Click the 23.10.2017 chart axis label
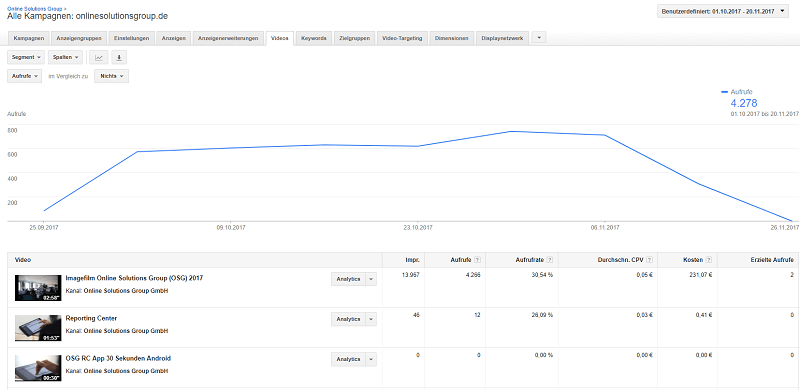 [418, 228]
